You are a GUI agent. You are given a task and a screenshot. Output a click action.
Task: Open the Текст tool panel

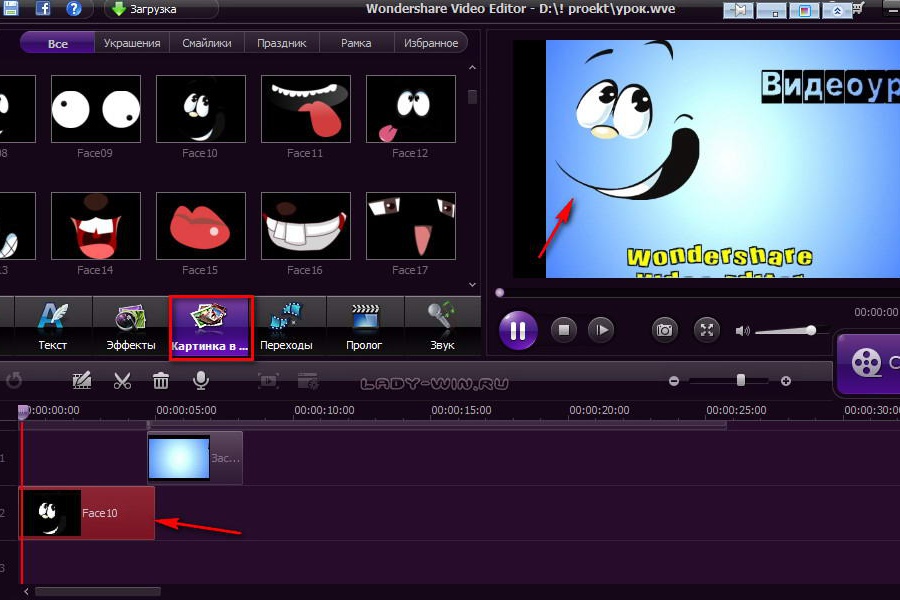(53, 327)
